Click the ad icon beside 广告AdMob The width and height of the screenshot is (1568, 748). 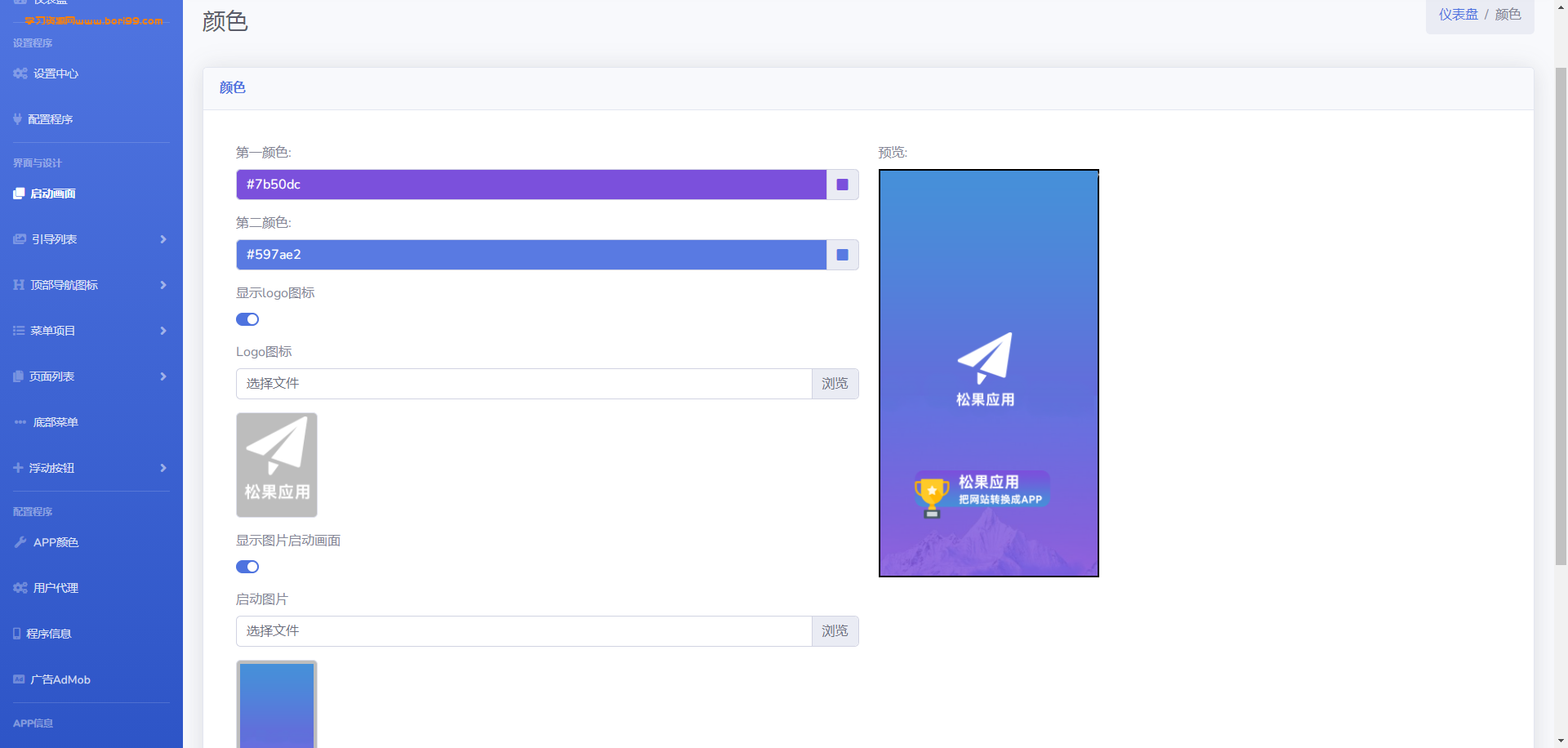point(19,679)
